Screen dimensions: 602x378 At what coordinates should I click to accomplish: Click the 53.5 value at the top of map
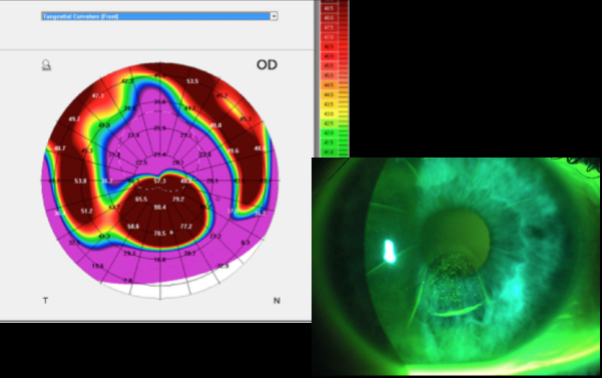click(x=192, y=81)
